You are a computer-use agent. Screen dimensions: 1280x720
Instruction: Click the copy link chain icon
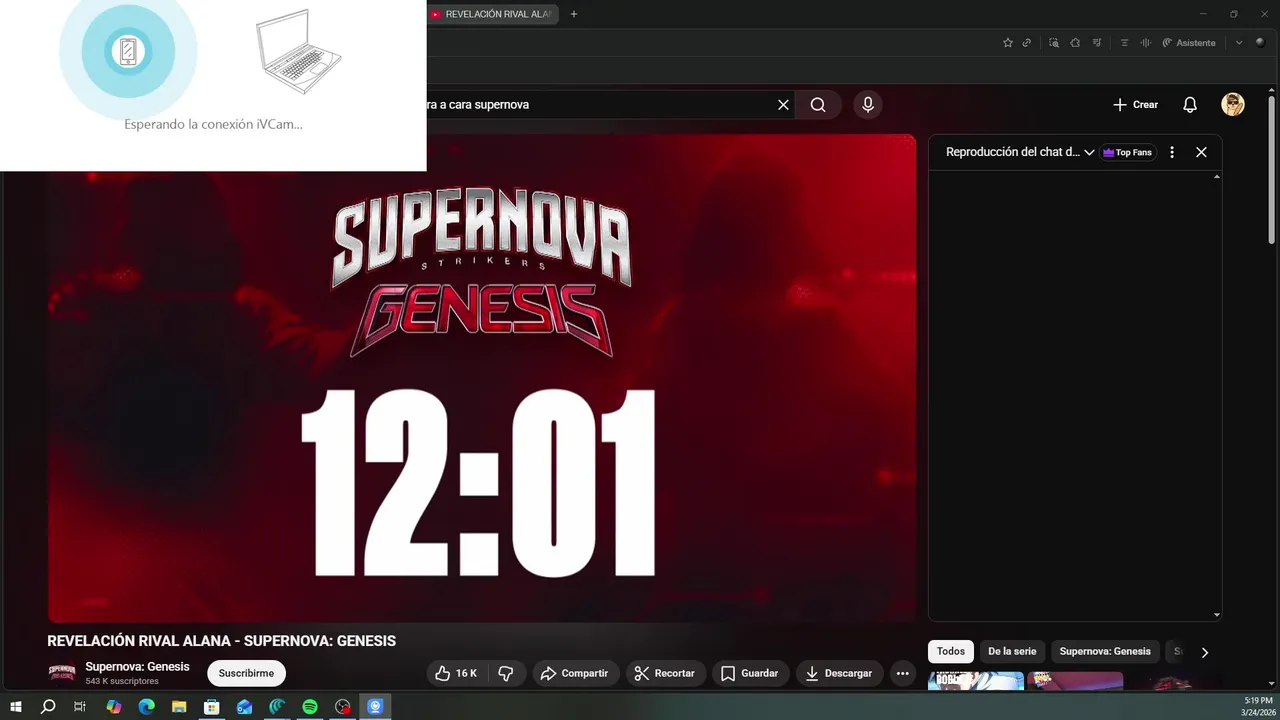click(1026, 43)
